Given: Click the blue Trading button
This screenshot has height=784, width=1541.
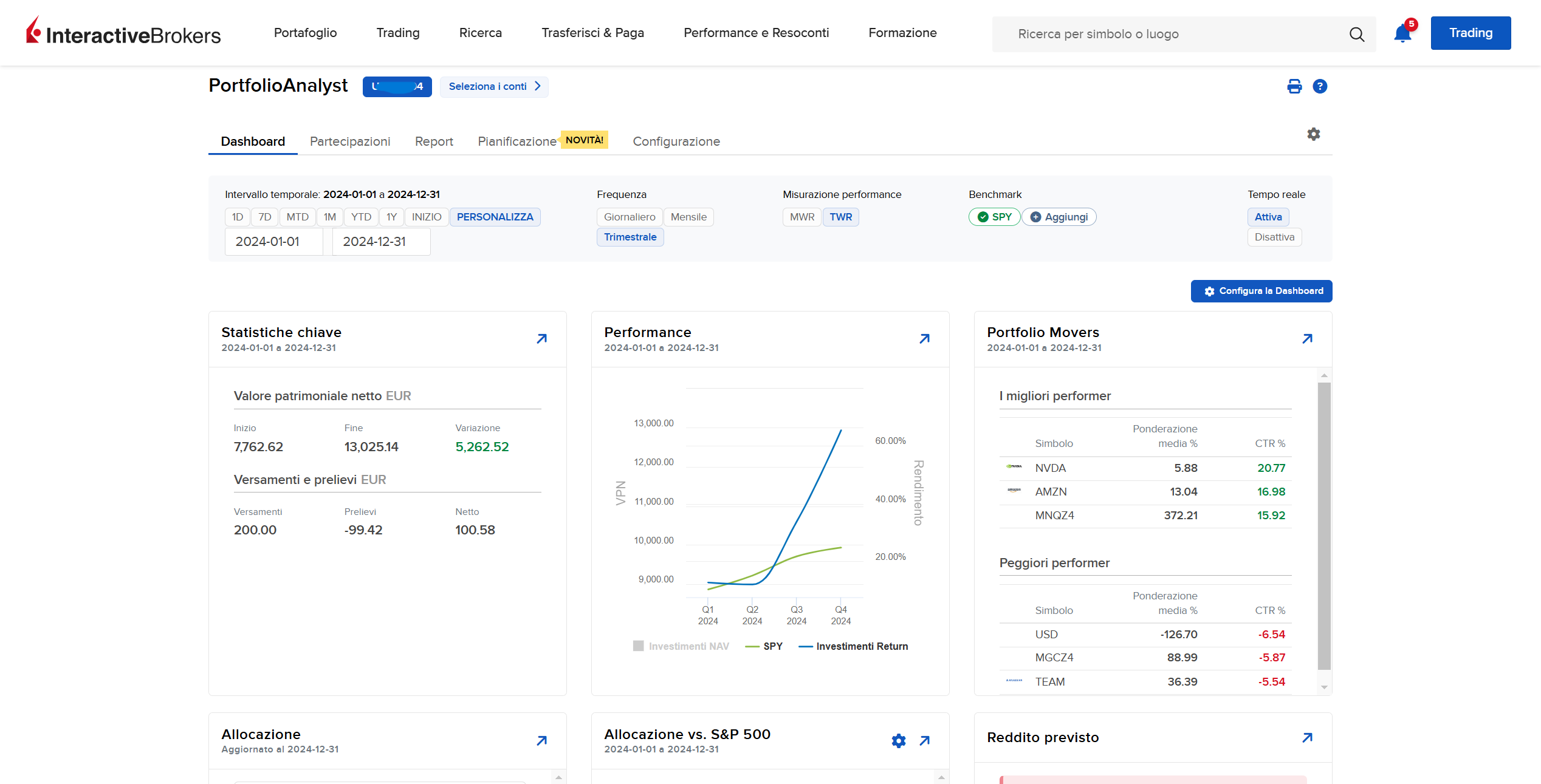Looking at the screenshot, I should 1471,33.
